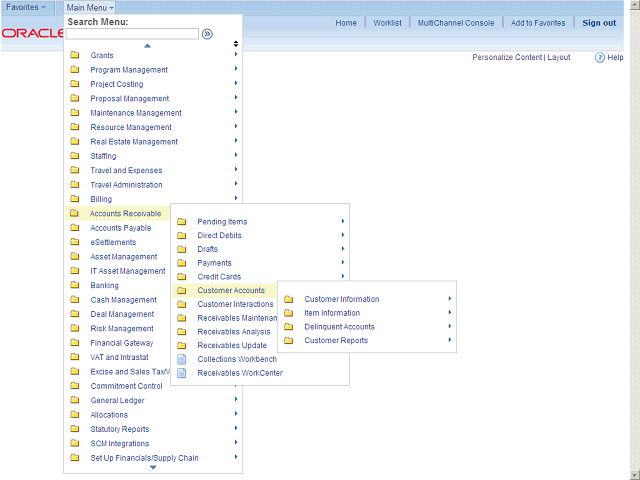Select Maintenance Management menu item
The width and height of the screenshot is (640, 480).
(136, 113)
